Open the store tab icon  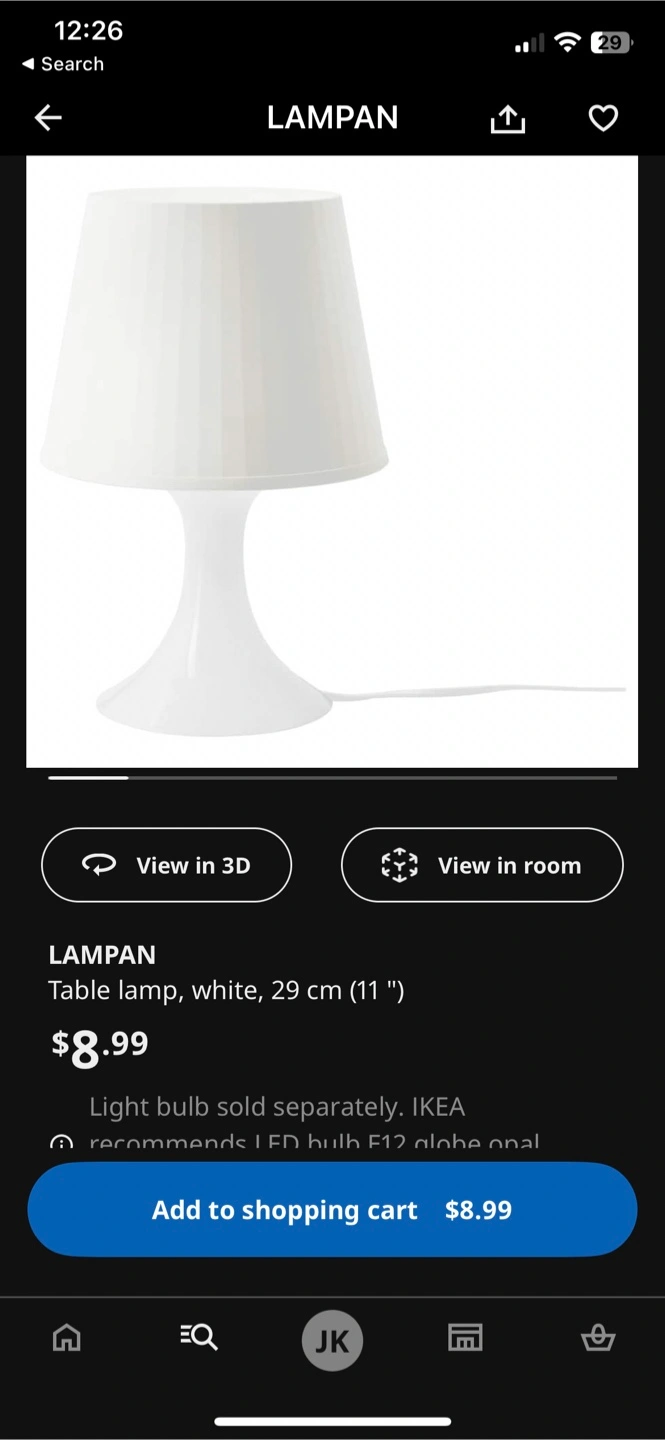click(465, 1337)
